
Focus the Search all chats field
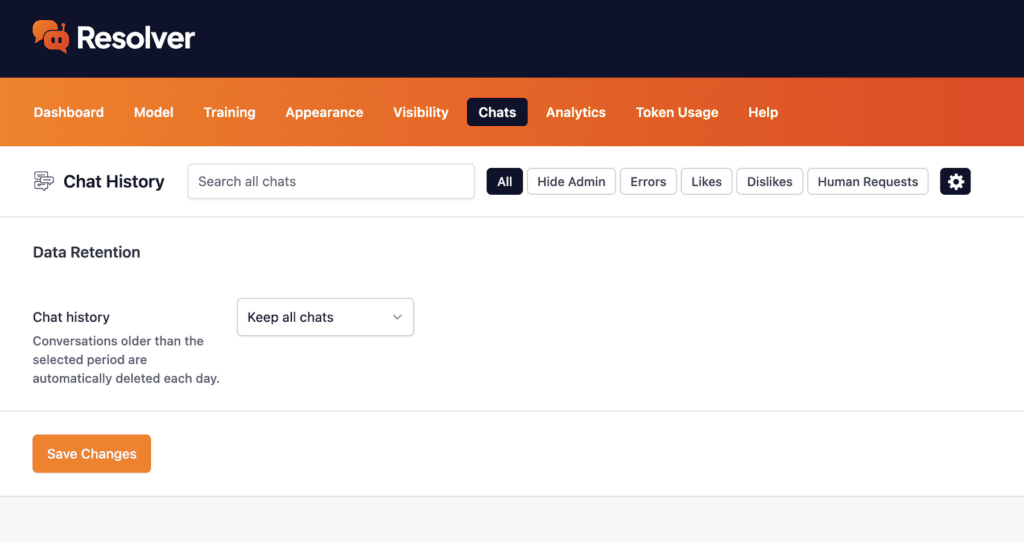coord(330,182)
